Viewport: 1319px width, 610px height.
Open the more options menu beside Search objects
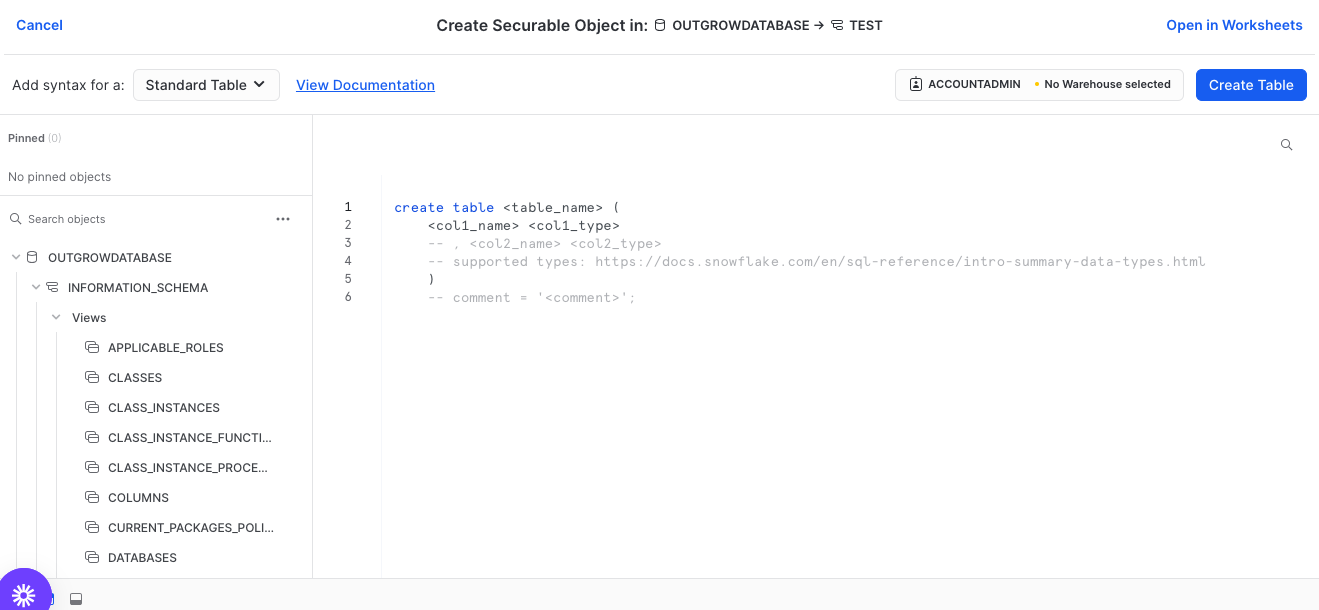(x=283, y=219)
